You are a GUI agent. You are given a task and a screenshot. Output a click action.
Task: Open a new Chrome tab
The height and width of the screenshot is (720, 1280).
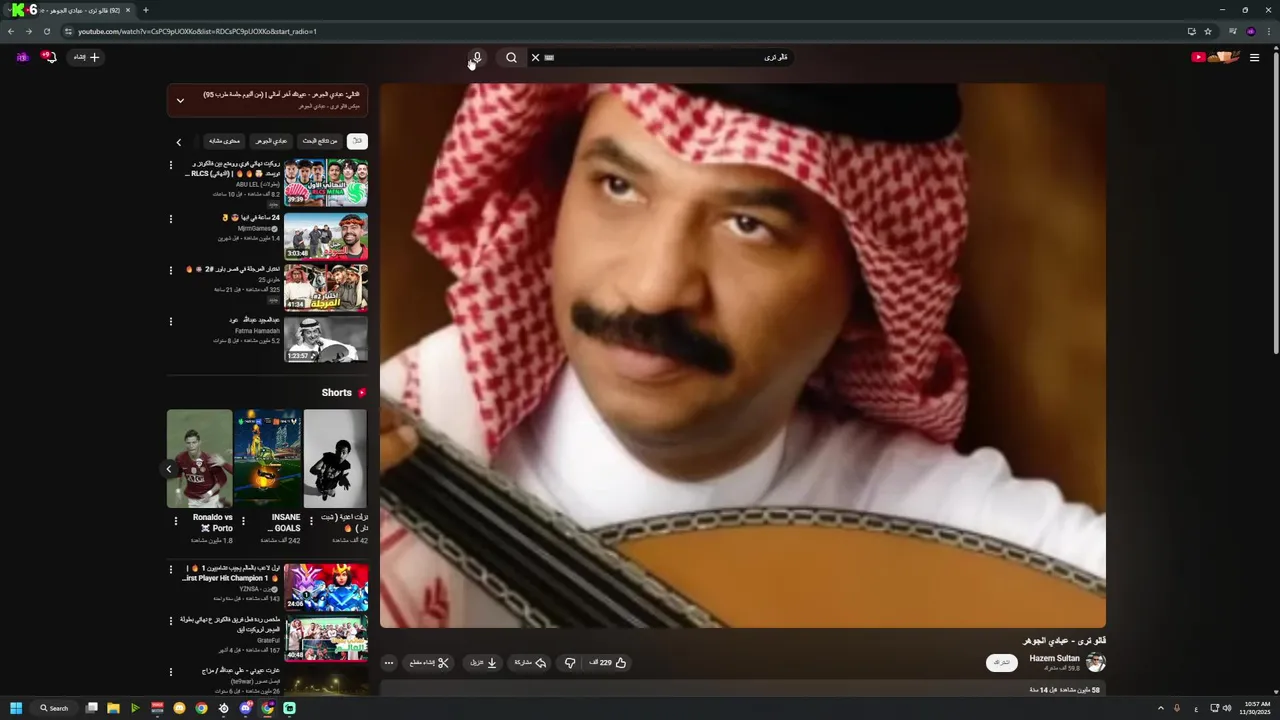tap(145, 10)
